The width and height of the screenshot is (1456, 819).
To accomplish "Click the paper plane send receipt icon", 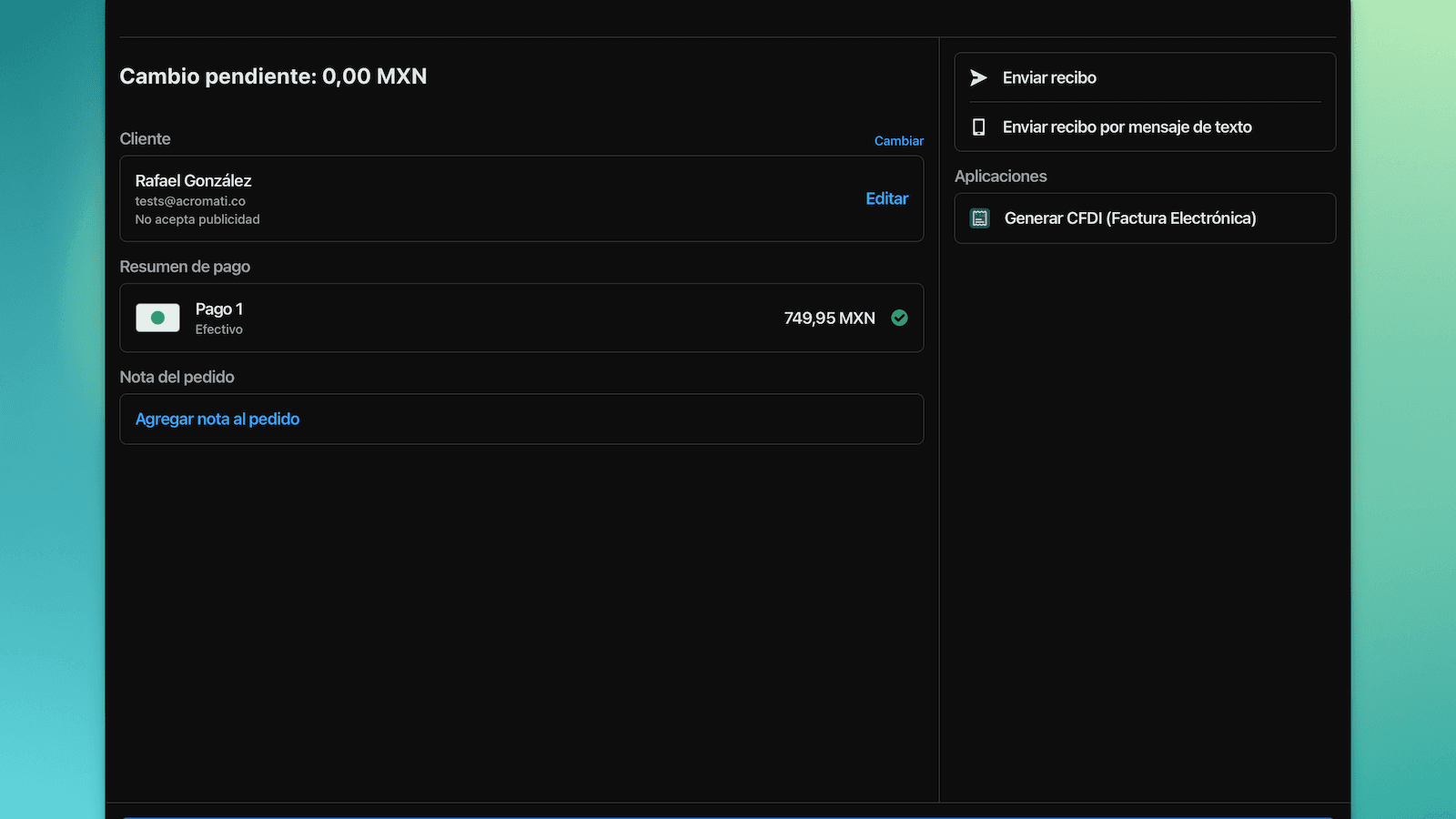I will click(978, 78).
